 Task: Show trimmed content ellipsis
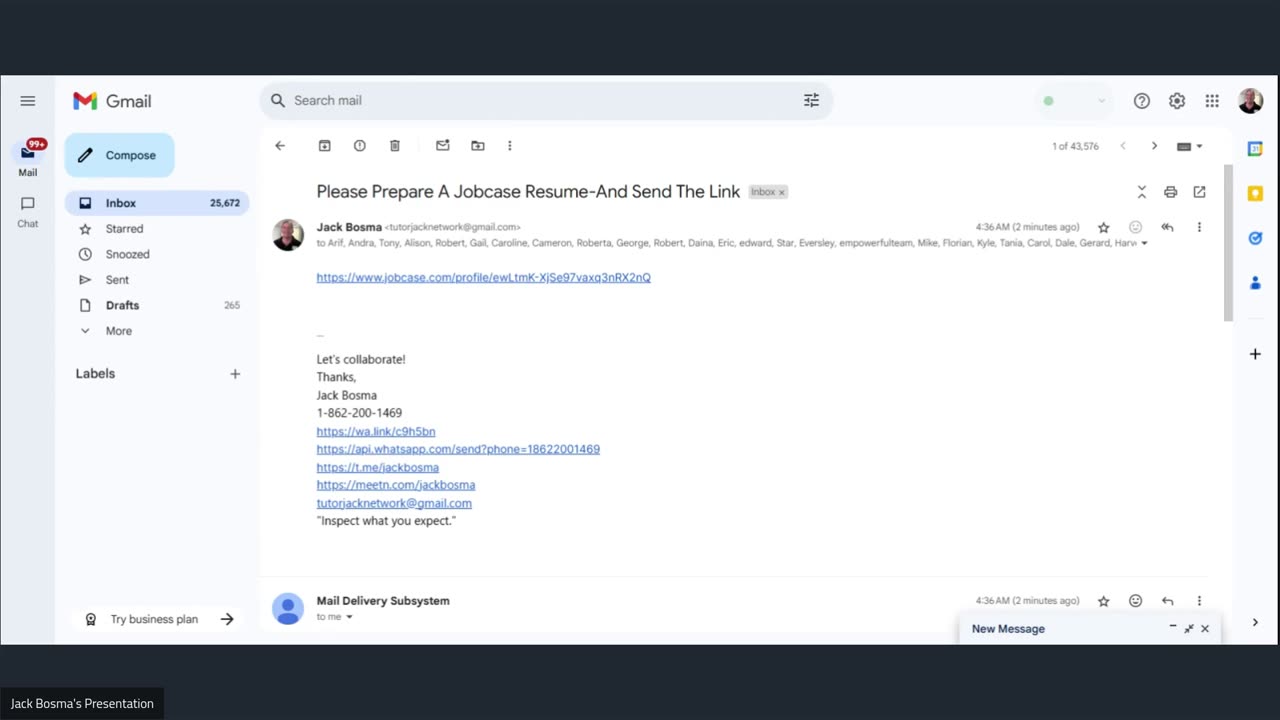[320, 336]
